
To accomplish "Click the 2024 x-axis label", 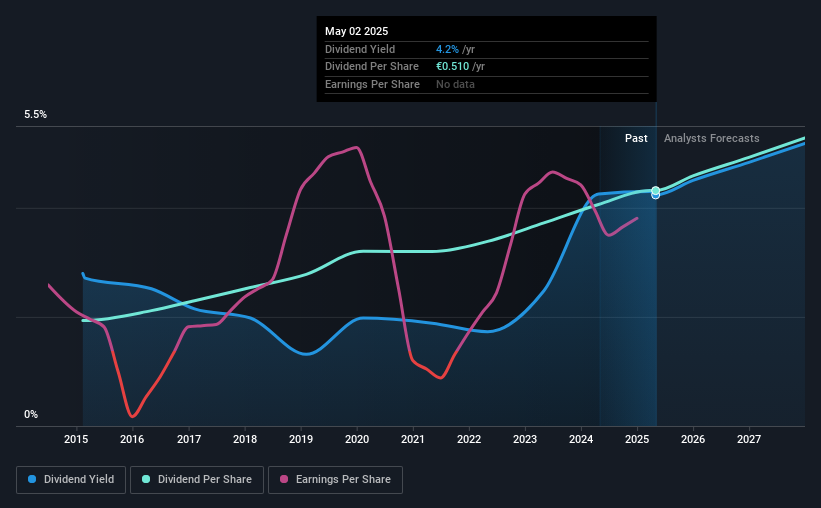I will (x=581, y=439).
